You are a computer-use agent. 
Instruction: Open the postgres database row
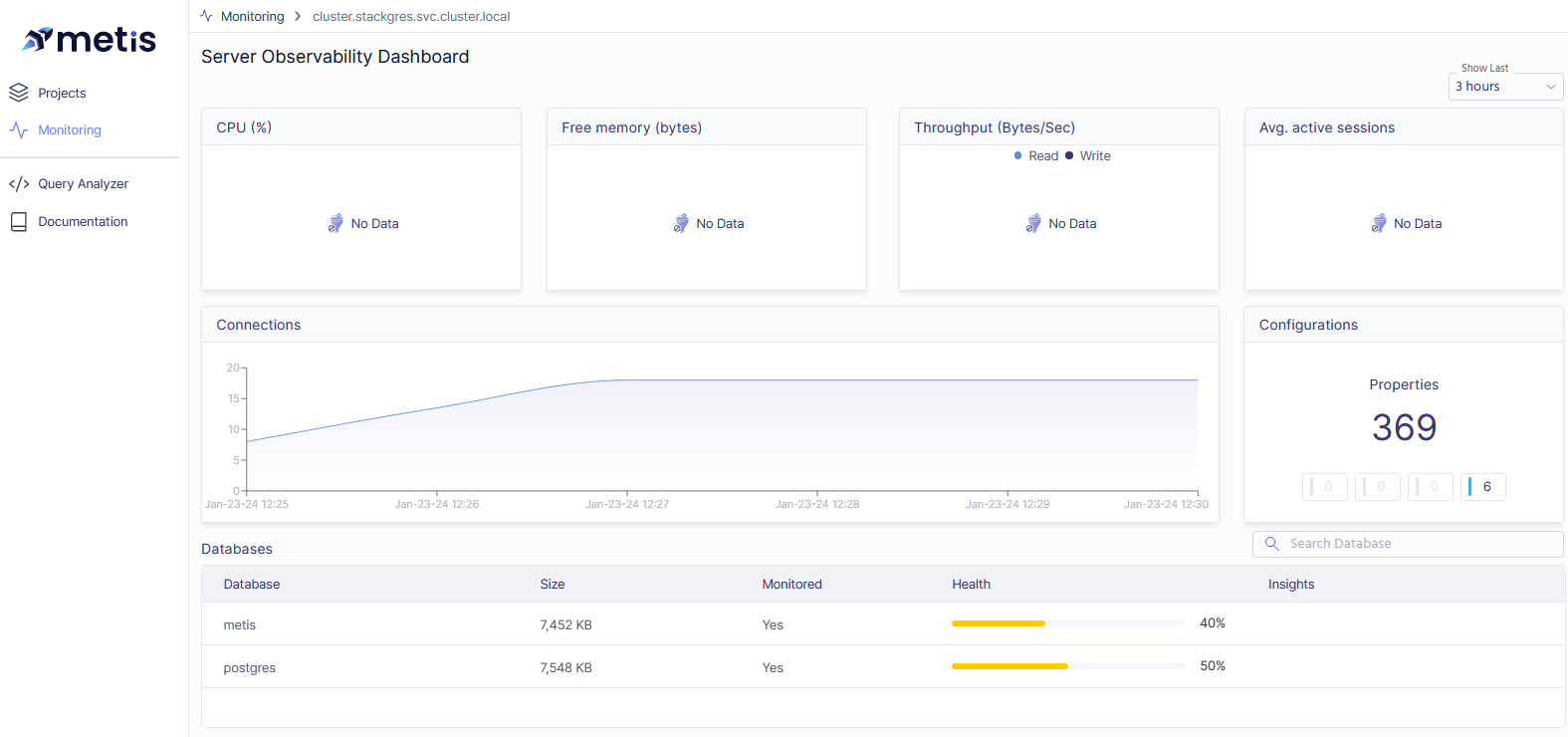[250, 668]
